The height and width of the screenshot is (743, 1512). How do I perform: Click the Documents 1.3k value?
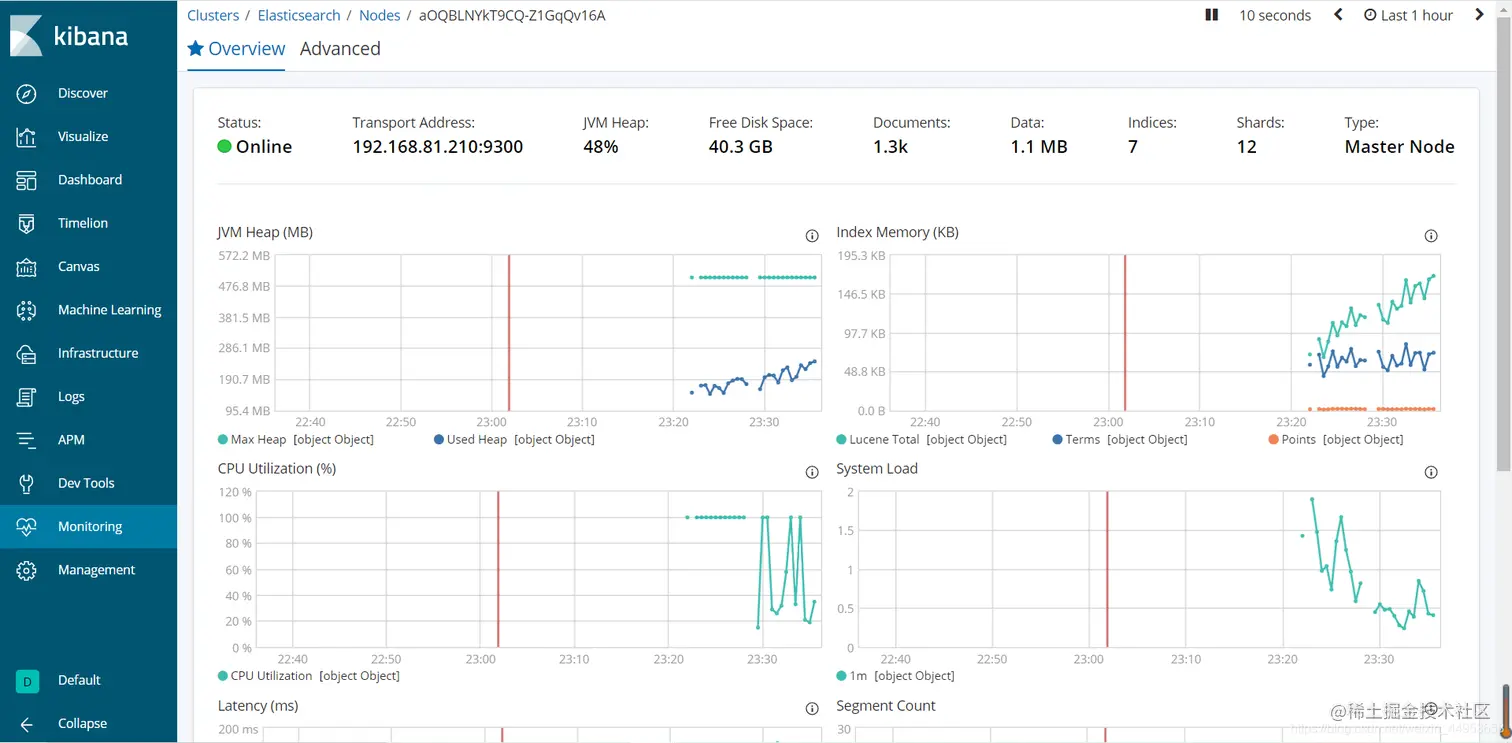click(x=890, y=147)
